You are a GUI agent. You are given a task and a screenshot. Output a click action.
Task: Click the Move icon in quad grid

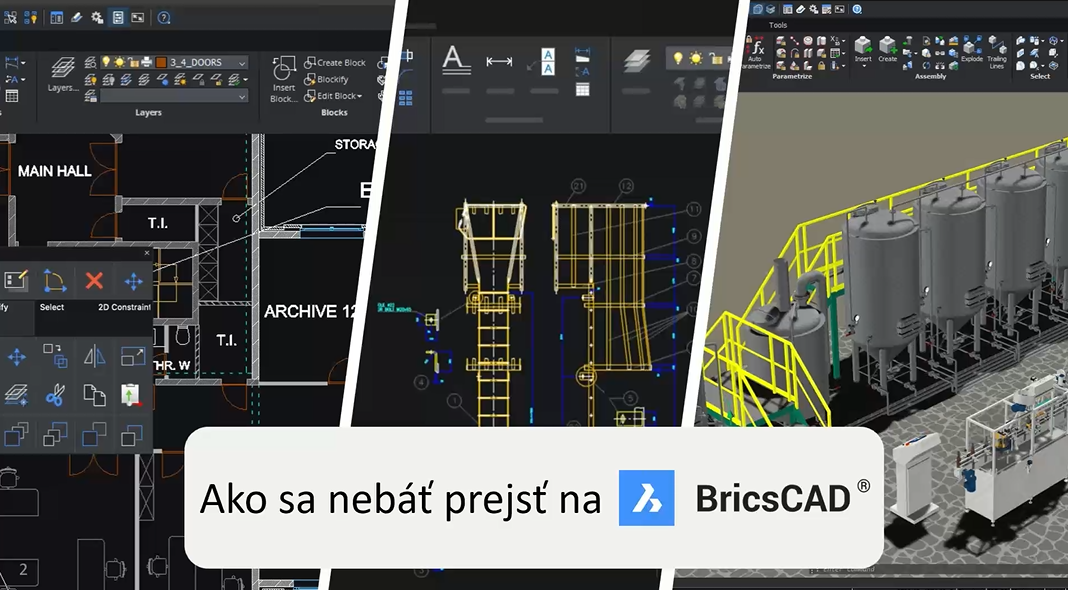coord(16,356)
